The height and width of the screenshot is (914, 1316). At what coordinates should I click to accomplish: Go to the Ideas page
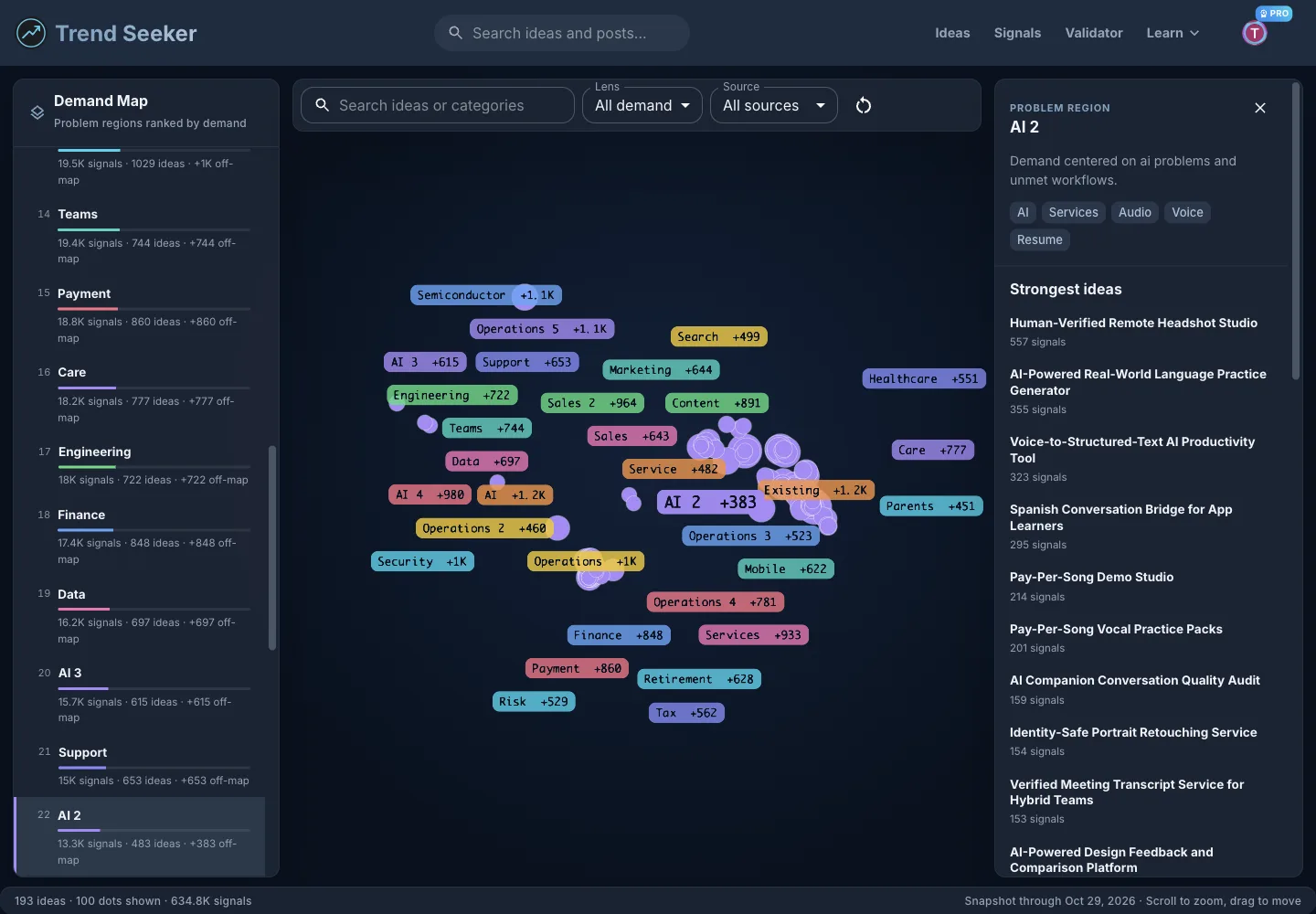(952, 33)
